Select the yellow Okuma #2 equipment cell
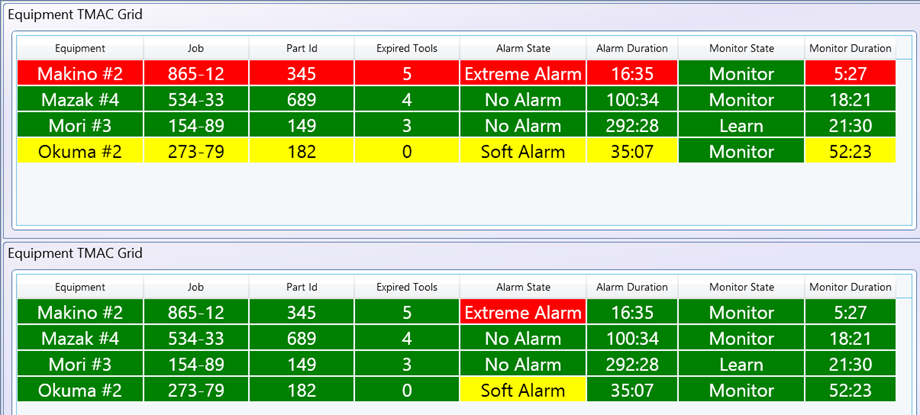This screenshot has width=920, height=415. pos(80,152)
